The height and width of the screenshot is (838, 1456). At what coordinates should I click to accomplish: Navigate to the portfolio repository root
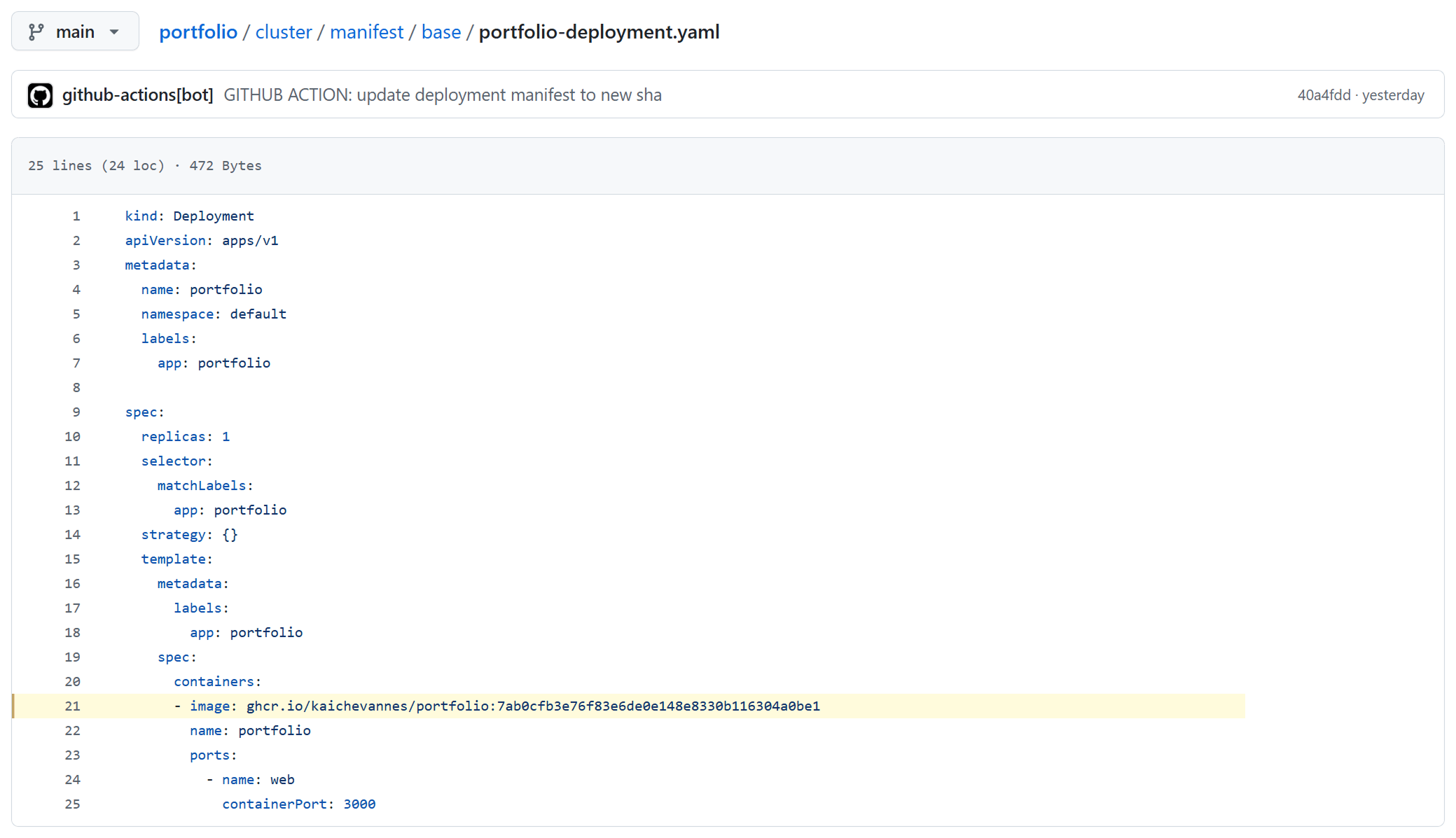[198, 32]
